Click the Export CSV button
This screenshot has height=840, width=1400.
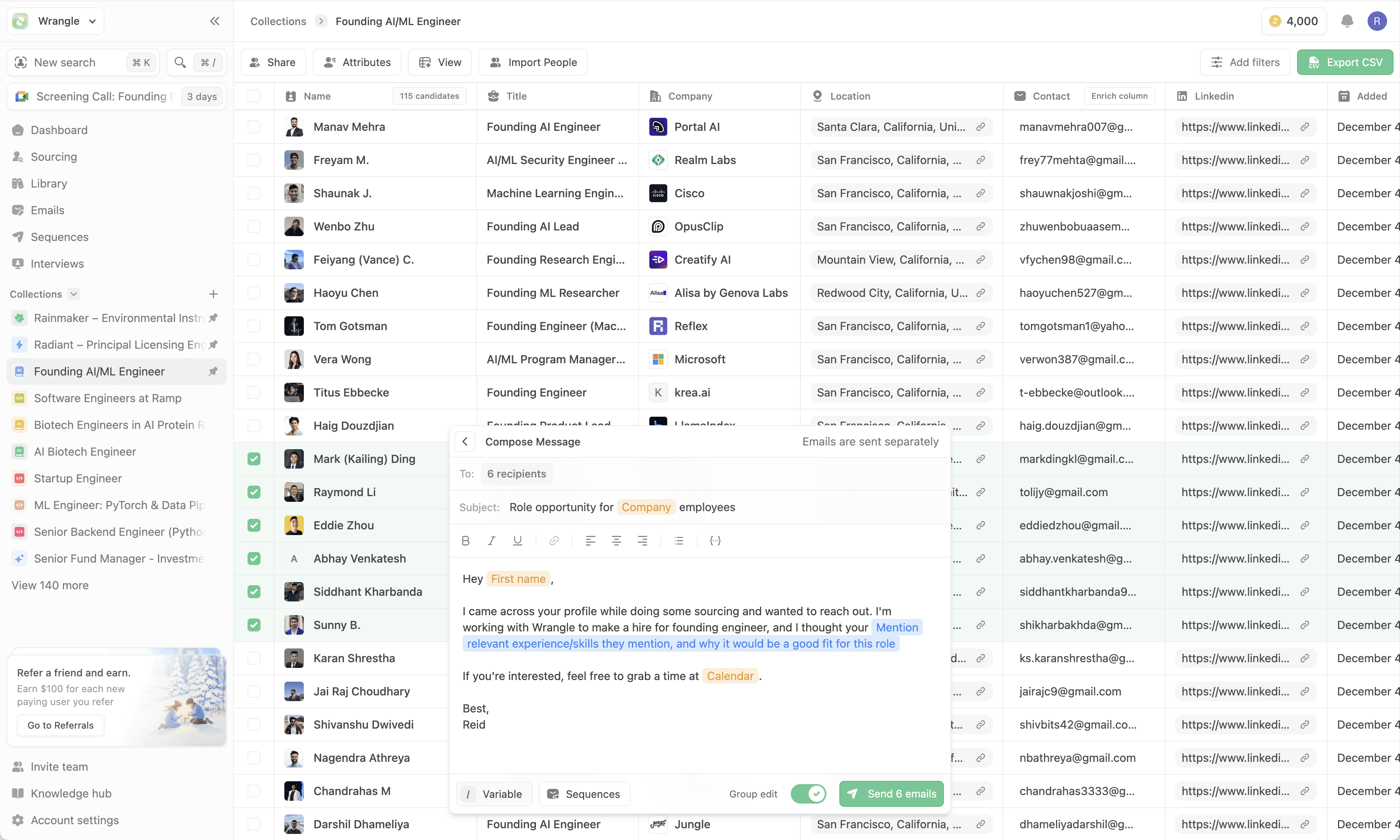pos(1345,62)
